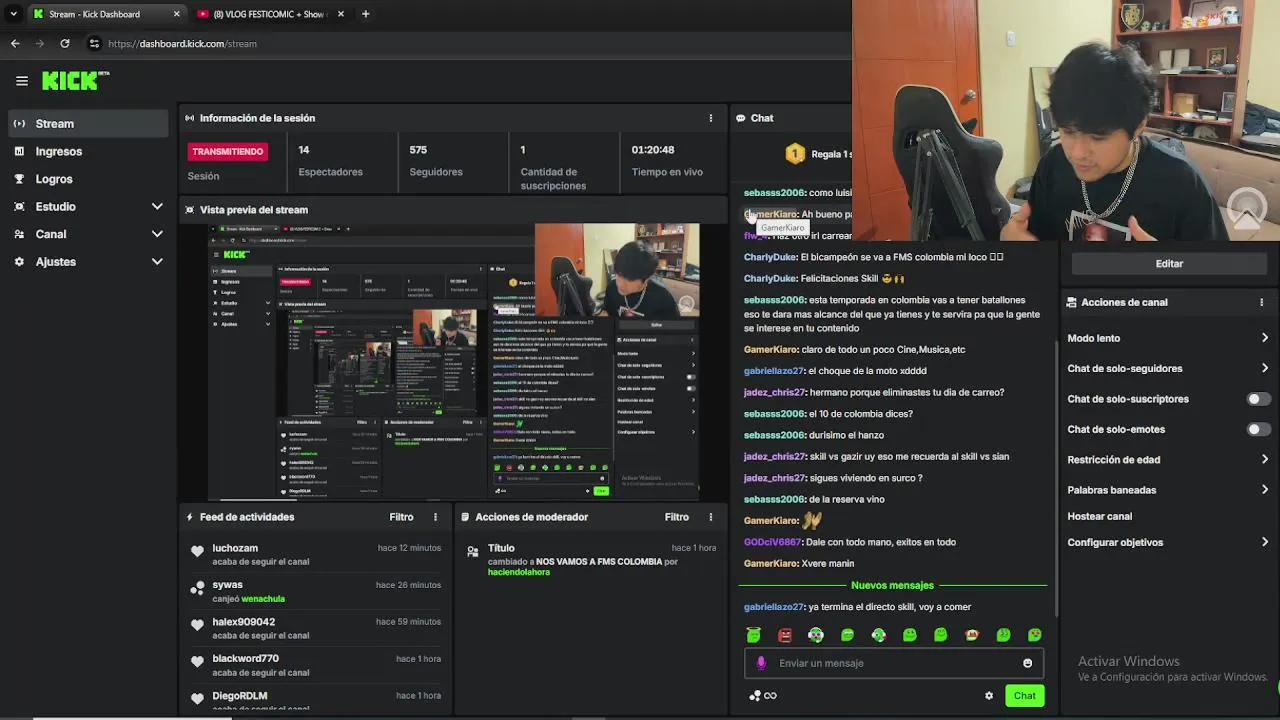This screenshot has width=1280, height=720.
Task: Open Restricción de edad options chevron
Action: [1264, 460]
